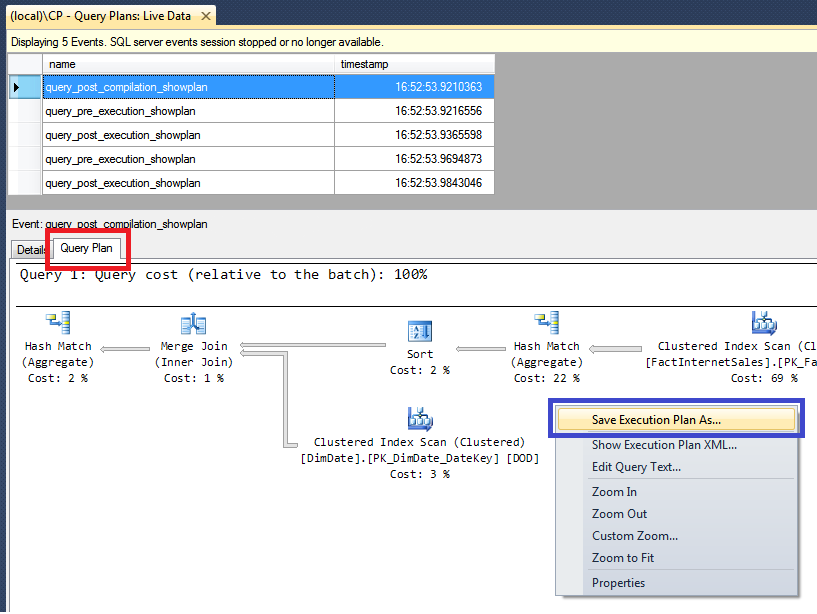This screenshot has width=817, height=614.
Task: Select the Hash Match icon costing 22%
Action: point(547,323)
